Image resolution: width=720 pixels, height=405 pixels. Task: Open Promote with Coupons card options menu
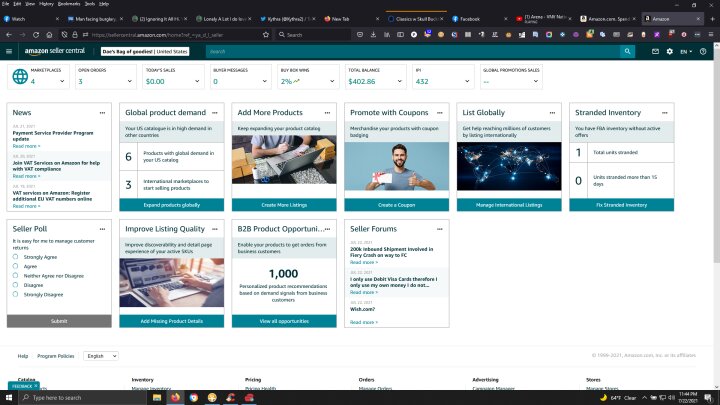click(x=440, y=112)
